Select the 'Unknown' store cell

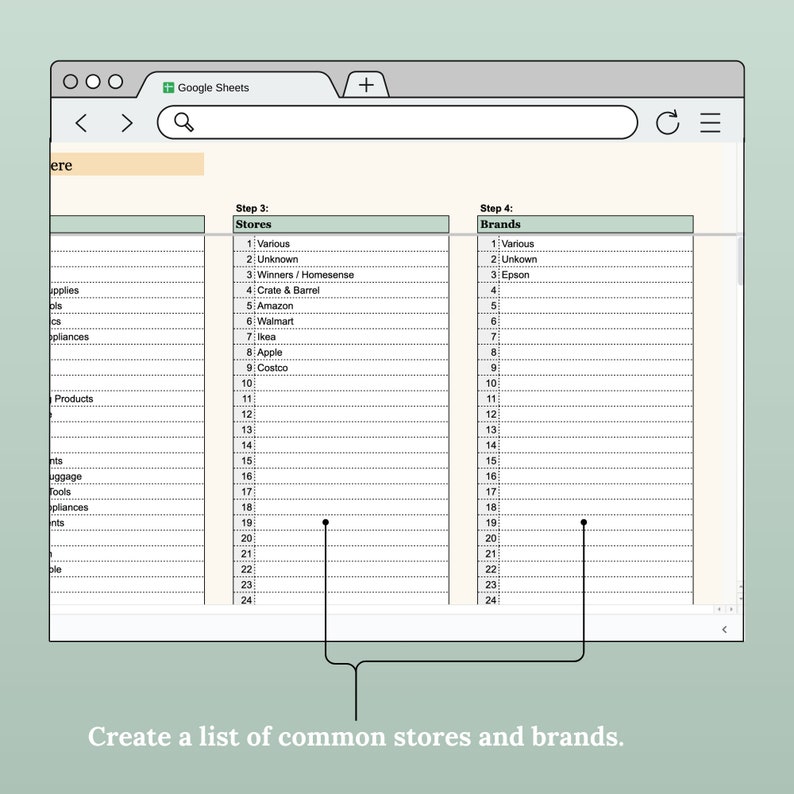coord(351,259)
